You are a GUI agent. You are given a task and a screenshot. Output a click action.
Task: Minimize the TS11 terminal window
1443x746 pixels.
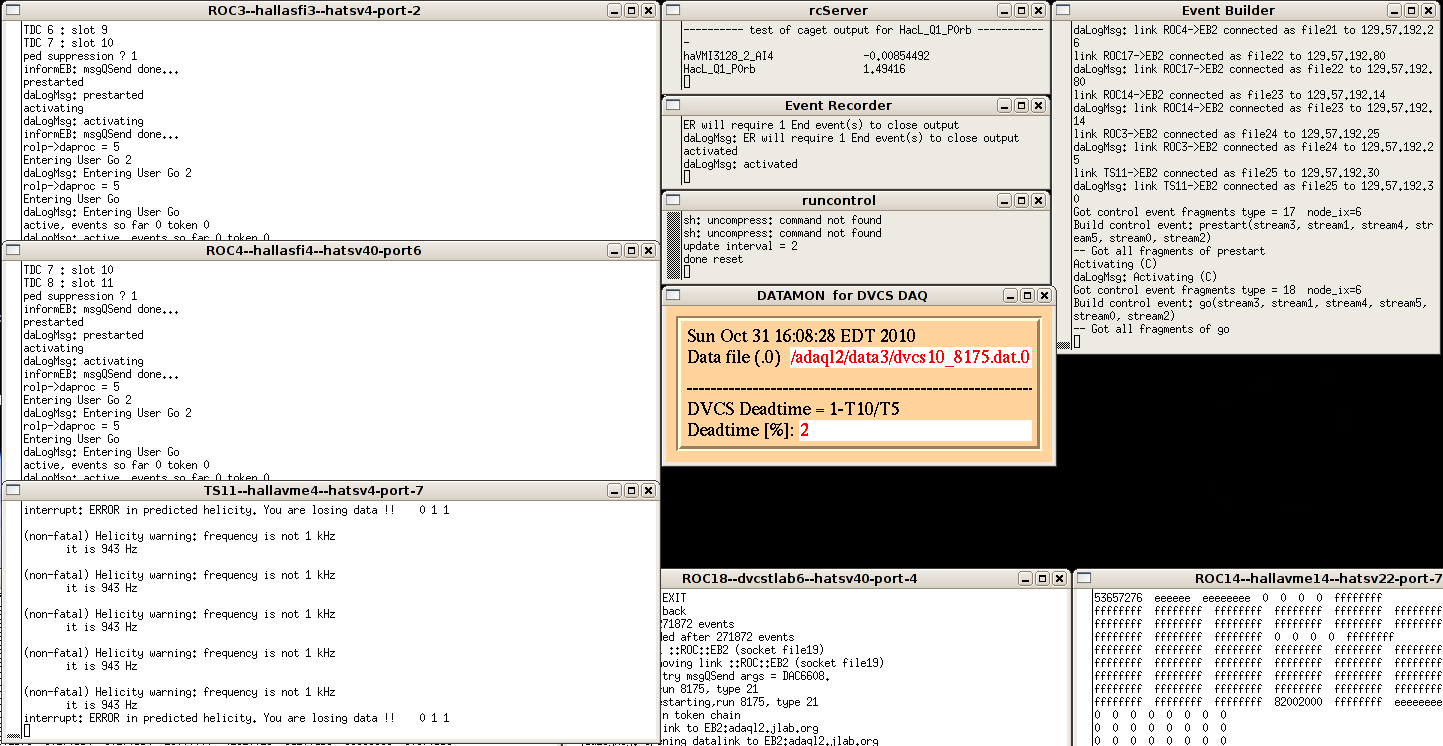coord(614,490)
